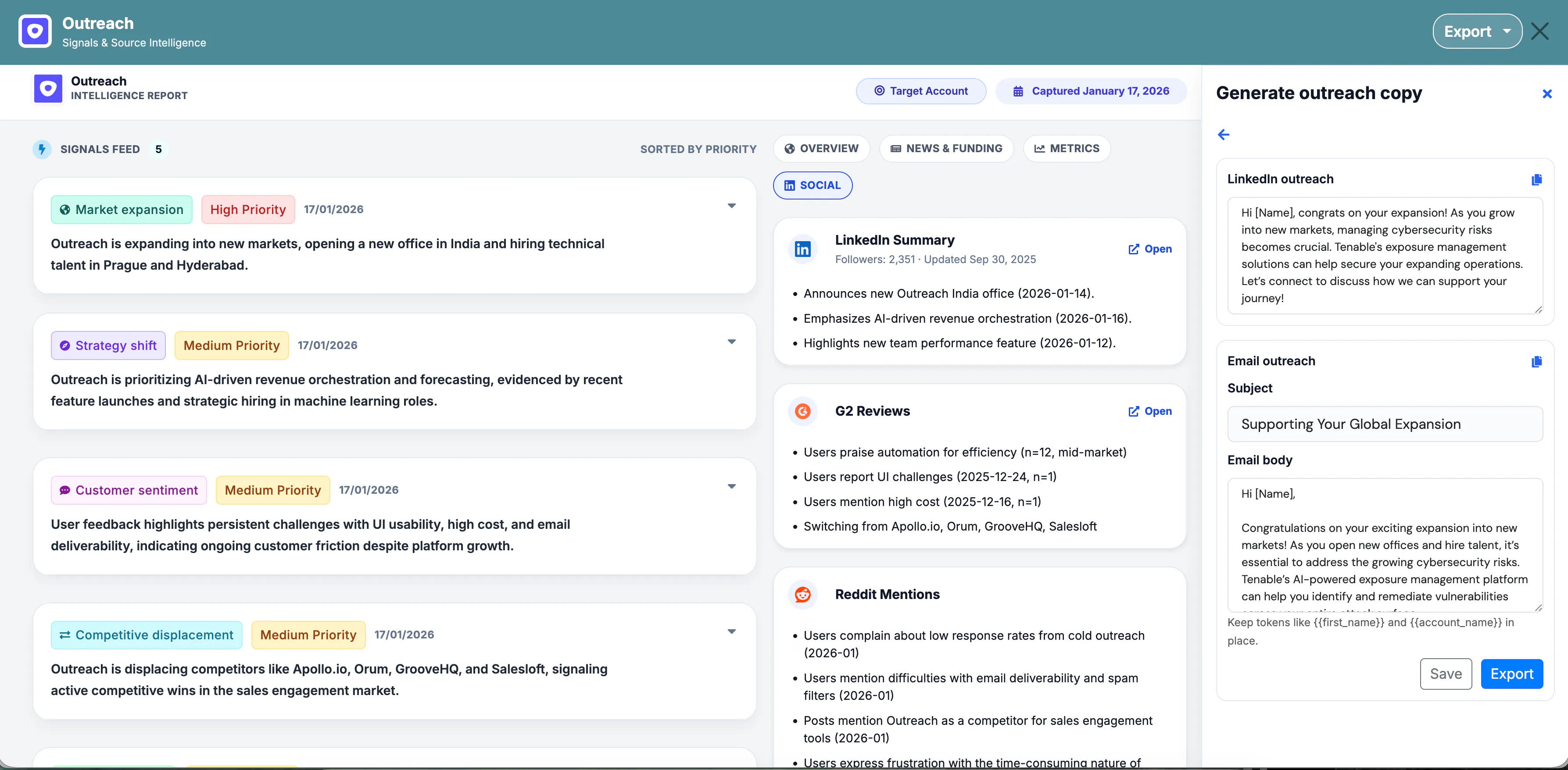Image resolution: width=1568 pixels, height=770 pixels.
Task: Expand the Strategy shift signal card
Action: coord(732,342)
